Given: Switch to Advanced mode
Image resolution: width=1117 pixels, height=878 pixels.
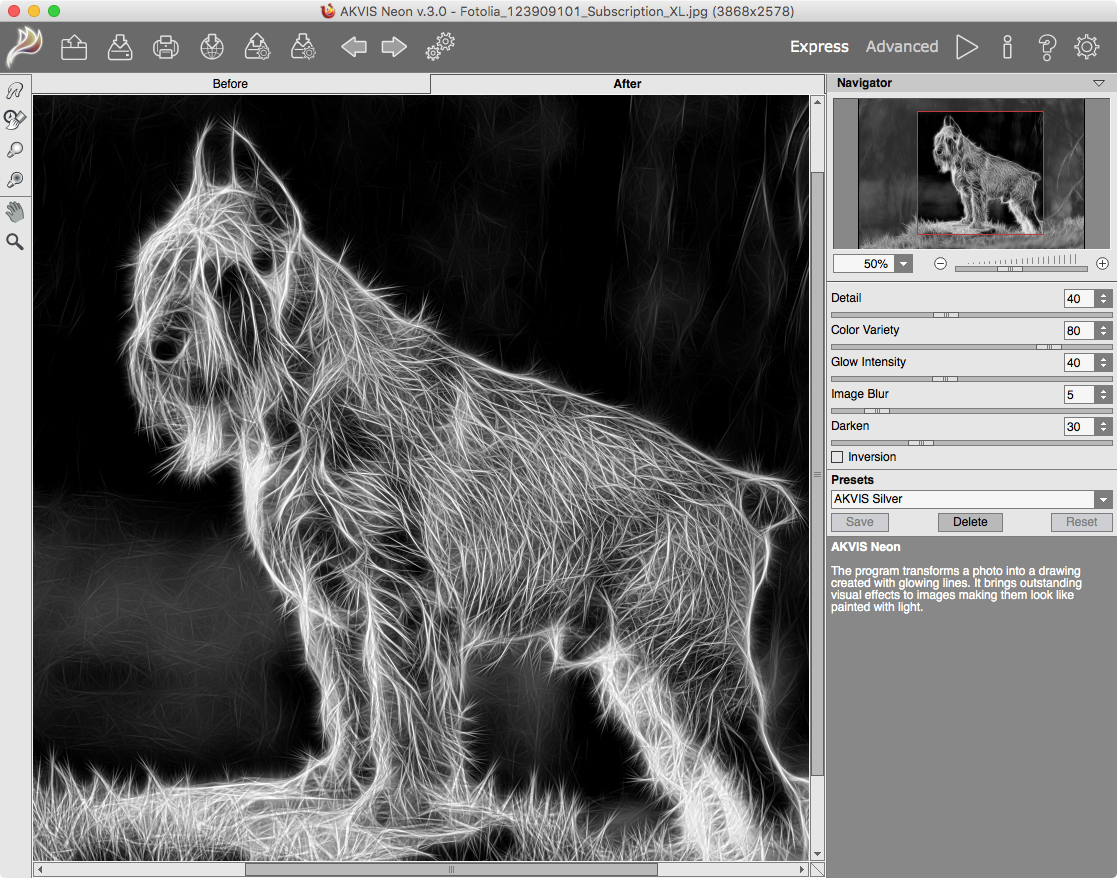Looking at the screenshot, I should (902, 47).
